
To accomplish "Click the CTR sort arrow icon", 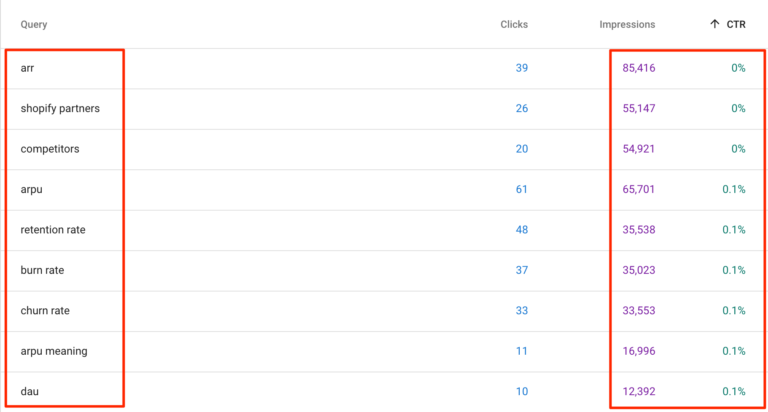I will point(715,24).
